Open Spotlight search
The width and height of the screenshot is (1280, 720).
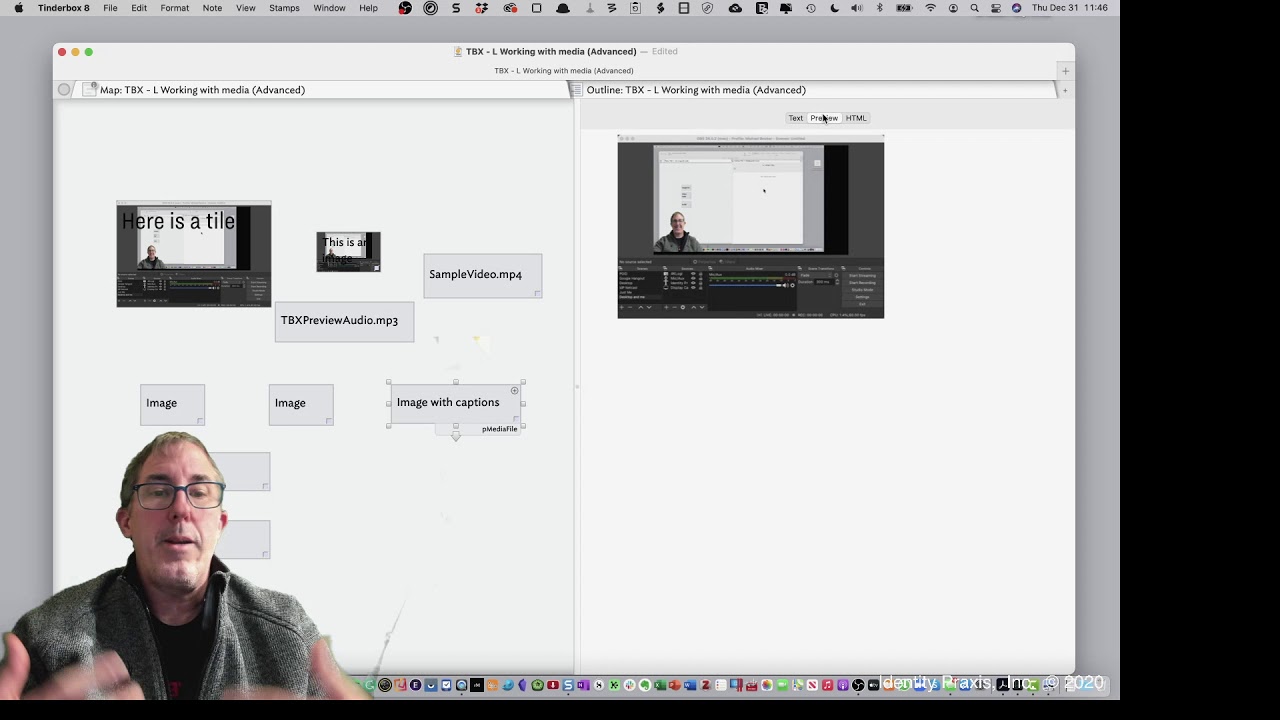pyautogui.click(x=975, y=8)
